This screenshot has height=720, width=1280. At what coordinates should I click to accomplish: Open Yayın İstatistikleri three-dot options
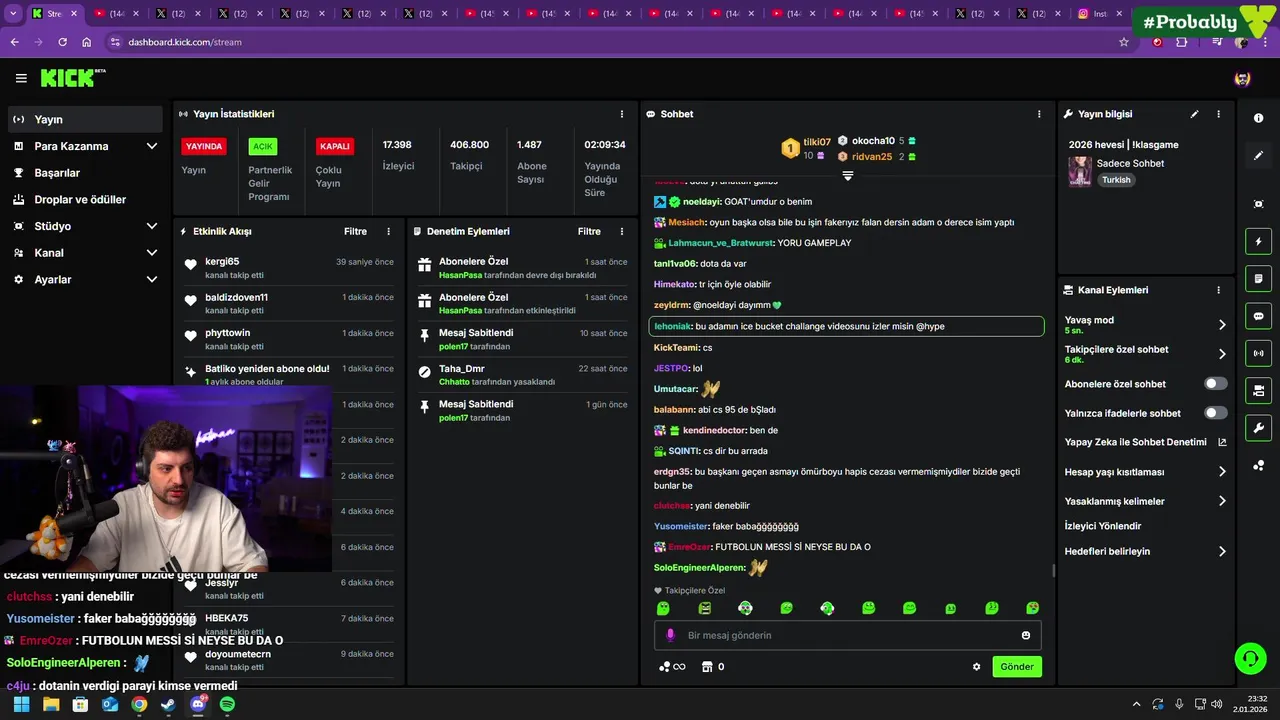(622, 114)
